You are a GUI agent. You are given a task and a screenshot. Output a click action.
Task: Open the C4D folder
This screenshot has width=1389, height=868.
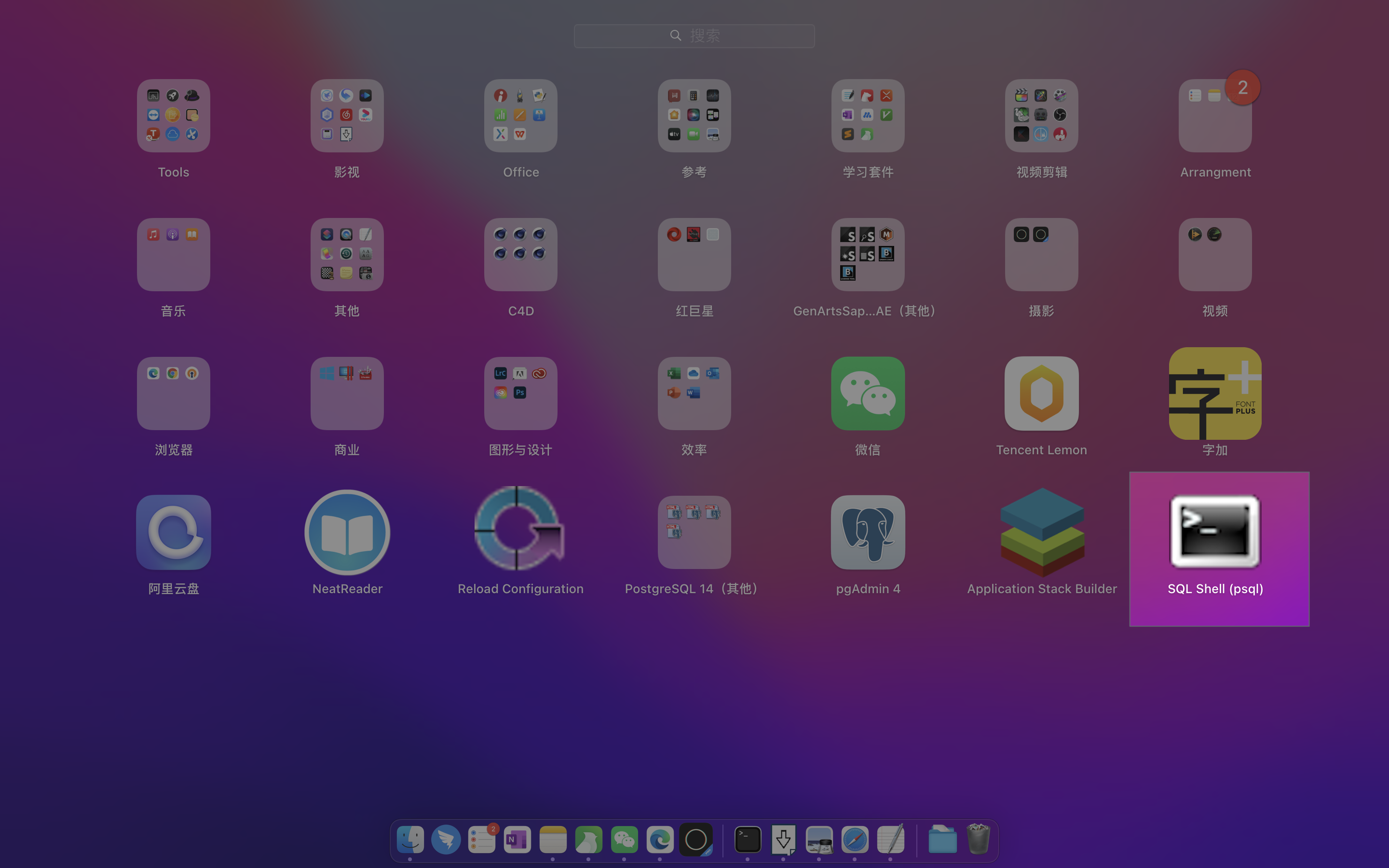coord(520,254)
